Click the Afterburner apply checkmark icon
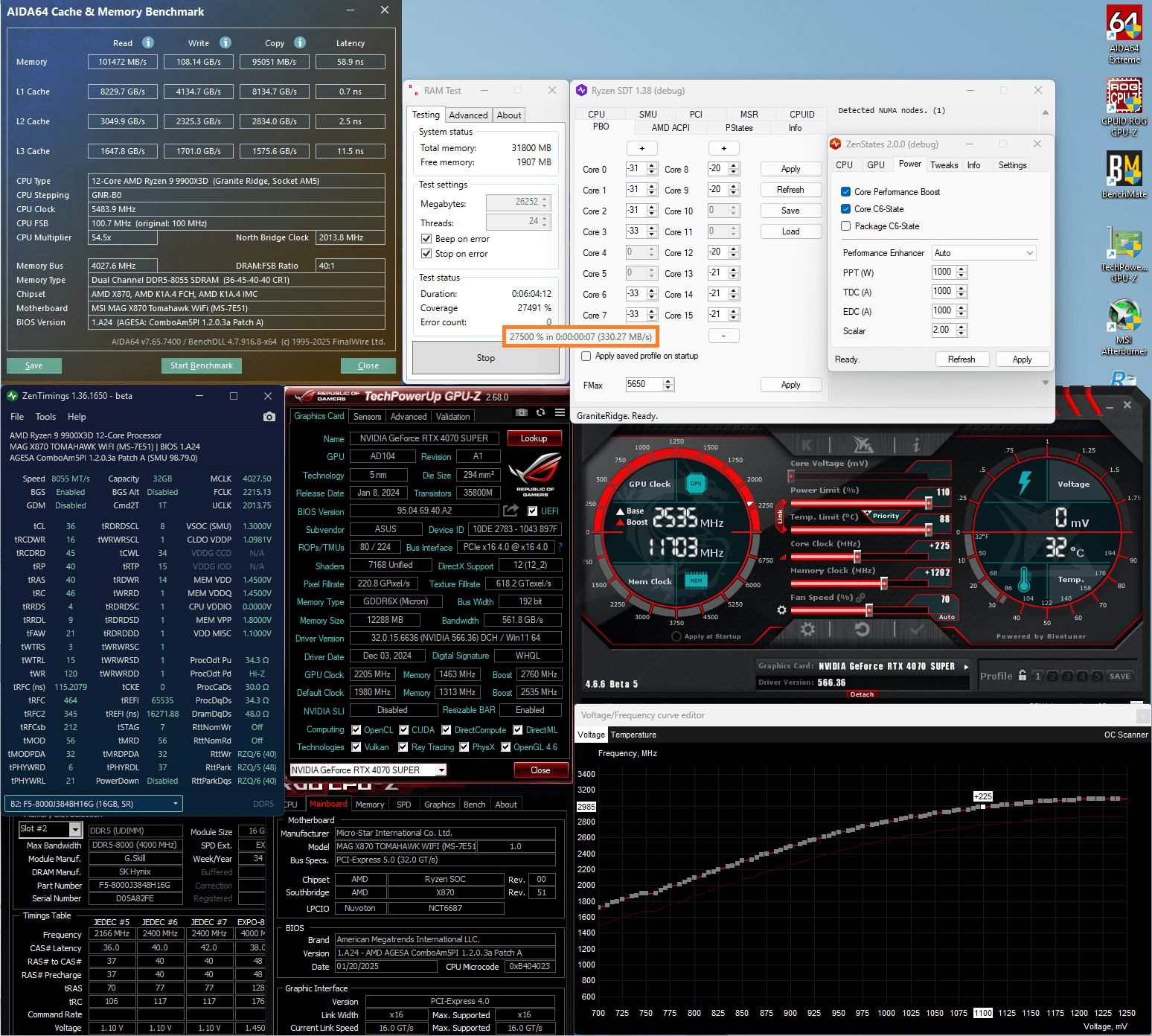1152x1036 pixels. (917, 630)
